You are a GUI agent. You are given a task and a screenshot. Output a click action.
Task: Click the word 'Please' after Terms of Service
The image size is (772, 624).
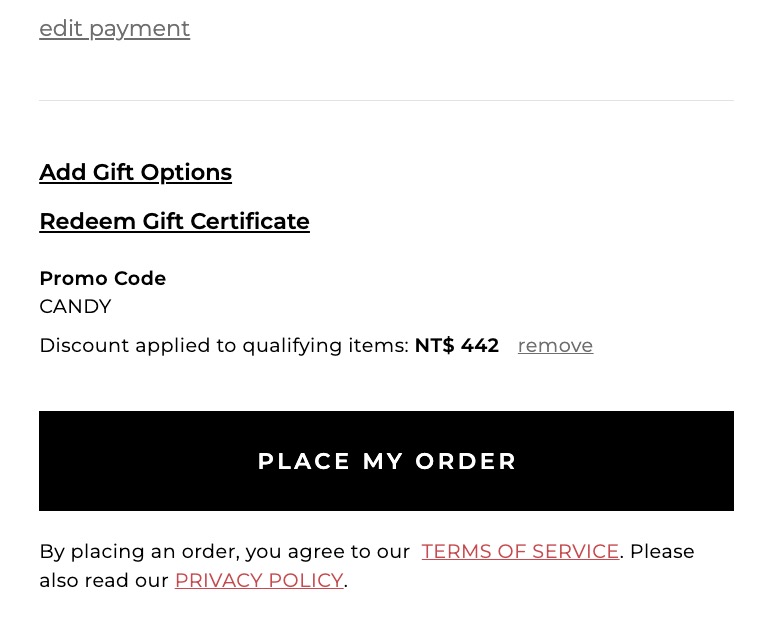tap(662, 552)
